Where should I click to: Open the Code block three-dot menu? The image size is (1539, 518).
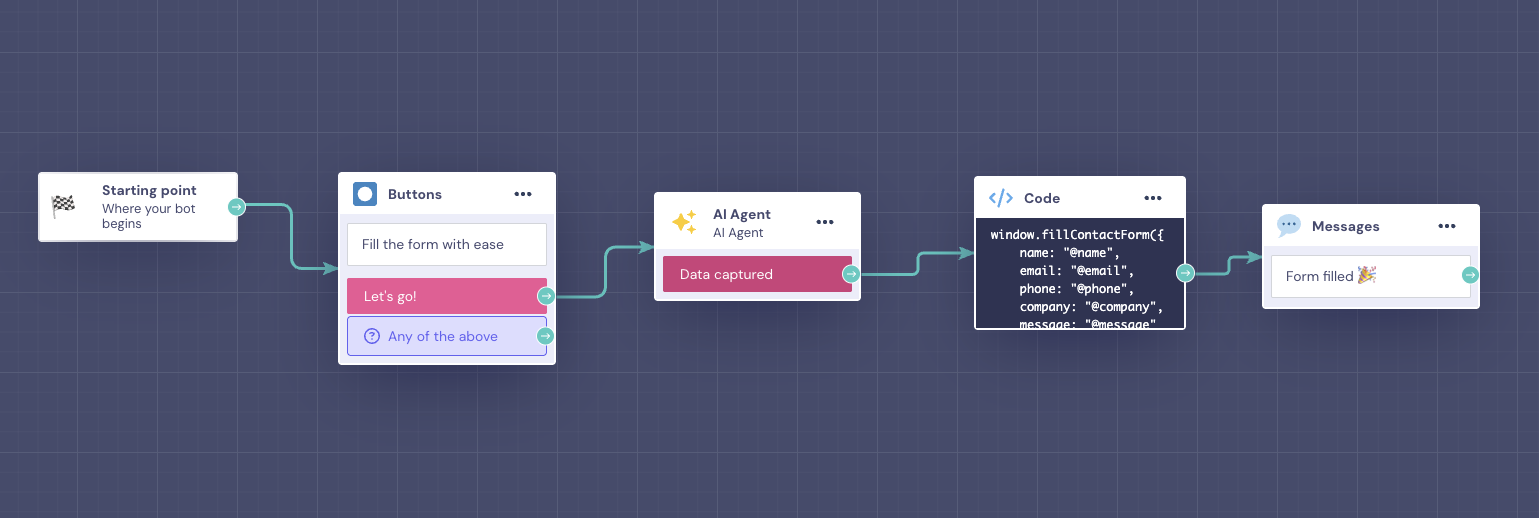click(1153, 198)
